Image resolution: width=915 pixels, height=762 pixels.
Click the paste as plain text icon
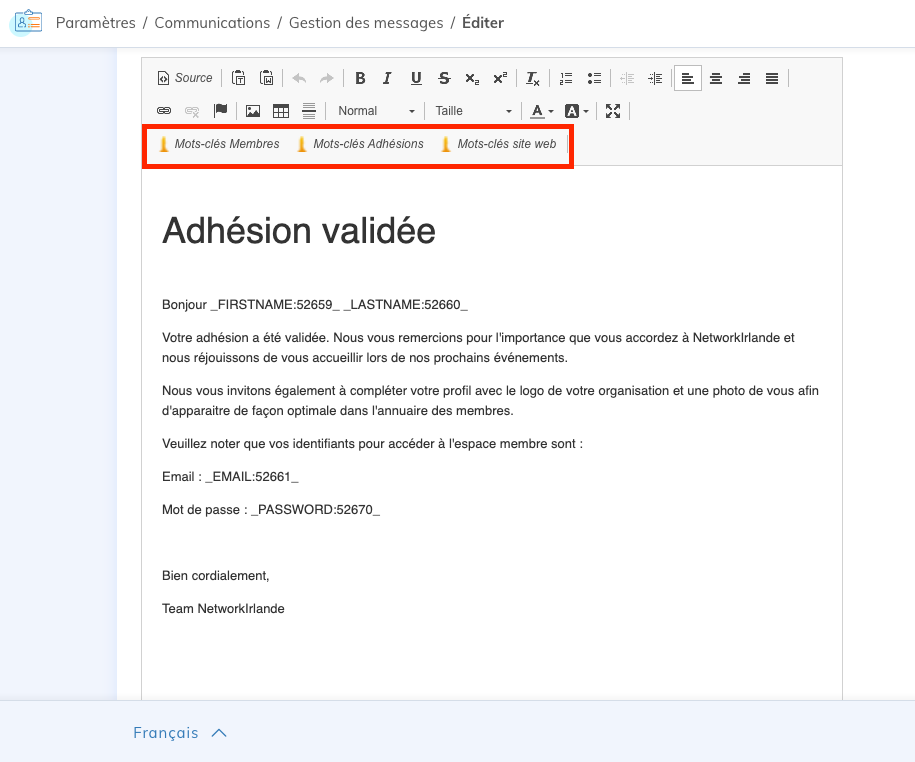point(239,78)
